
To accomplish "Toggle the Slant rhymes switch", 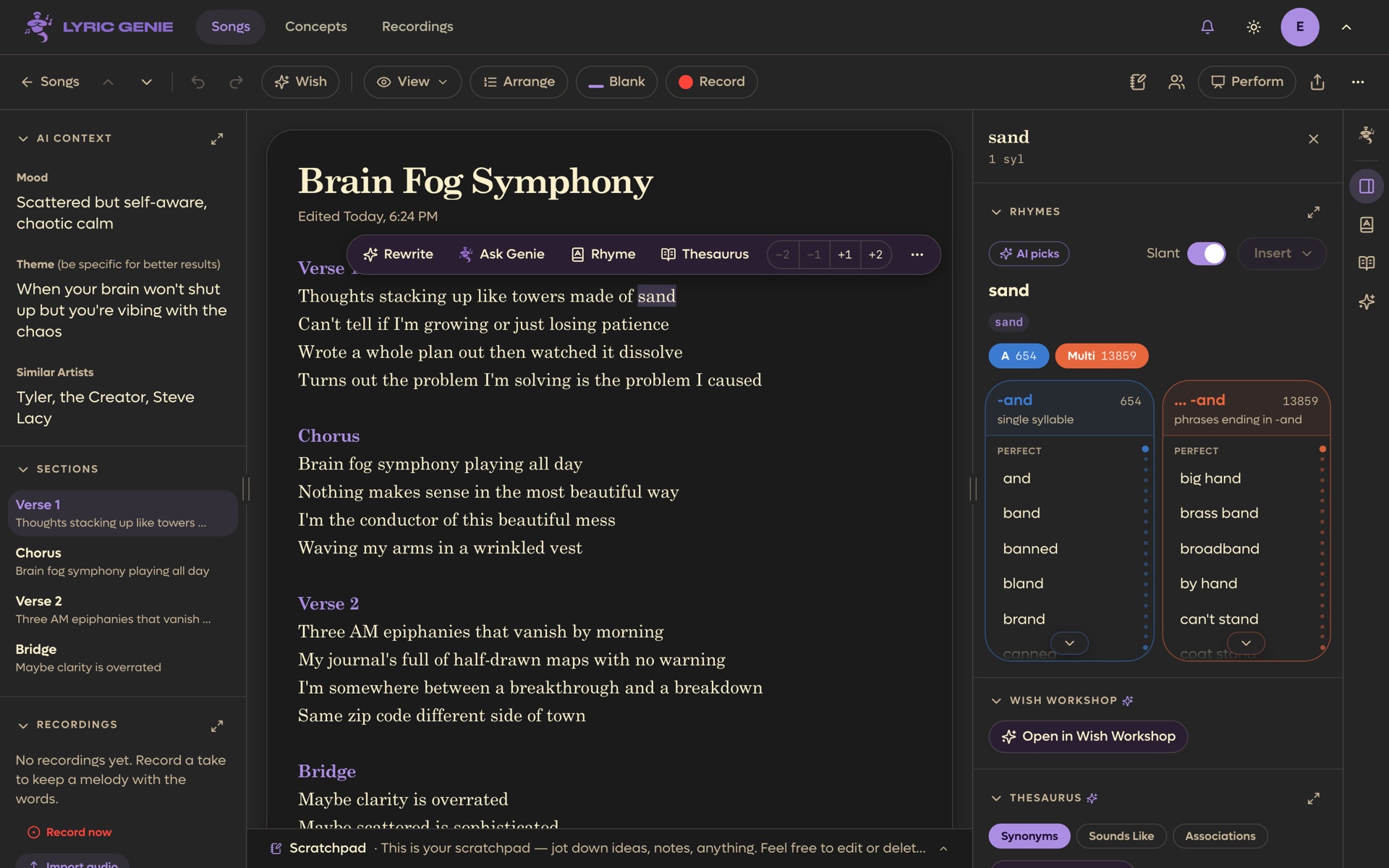I will pyautogui.click(x=1207, y=254).
